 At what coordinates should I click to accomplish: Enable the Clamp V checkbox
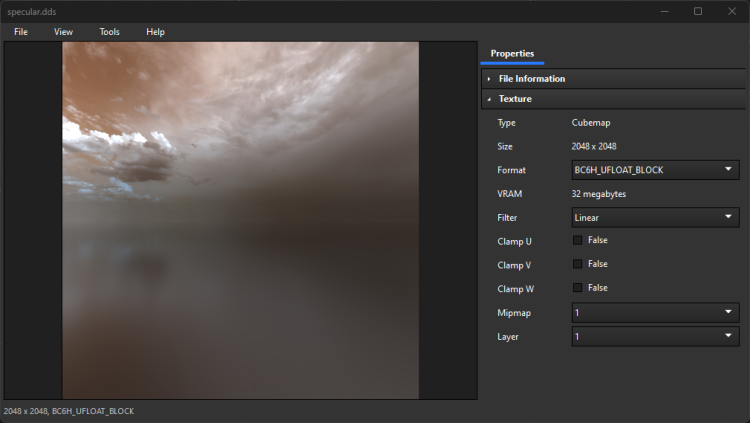[577, 264]
